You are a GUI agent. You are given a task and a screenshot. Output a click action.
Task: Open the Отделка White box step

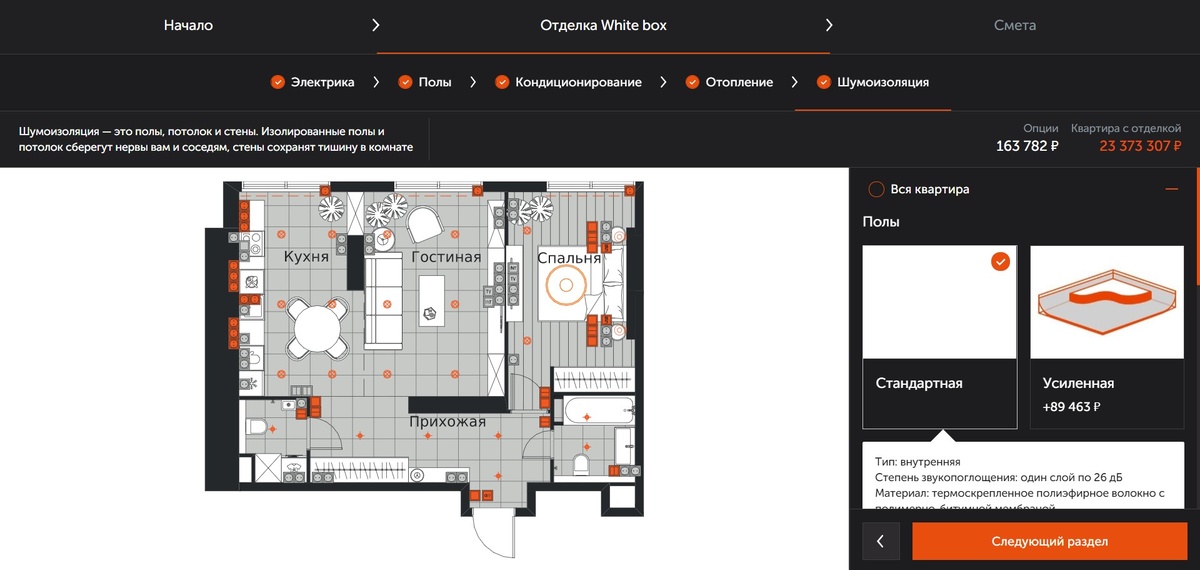603,25
